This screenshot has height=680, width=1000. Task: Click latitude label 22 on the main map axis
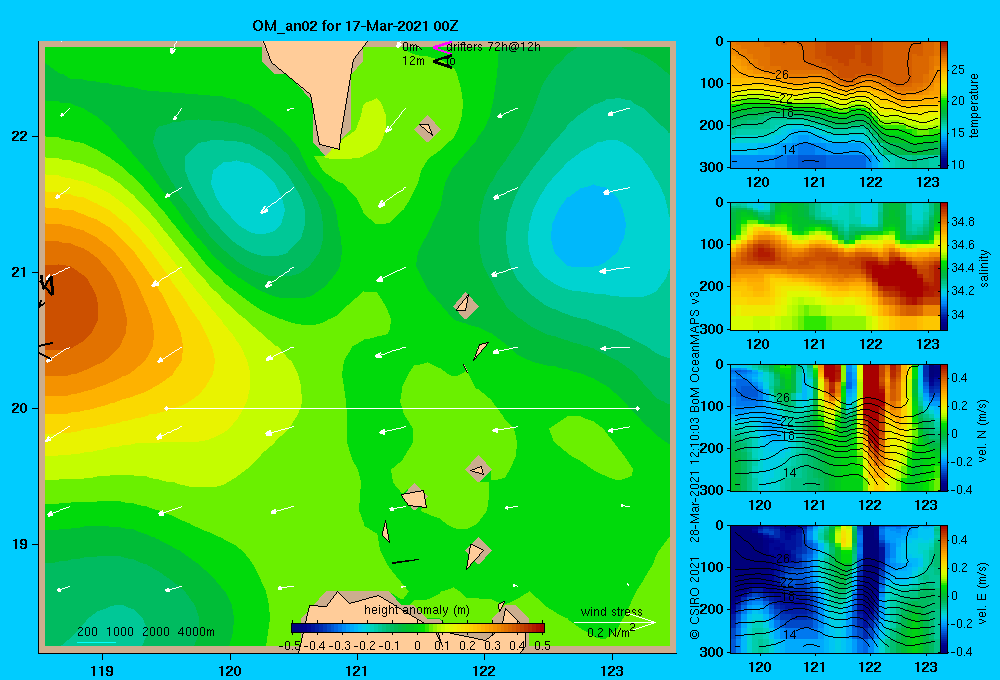20,136
